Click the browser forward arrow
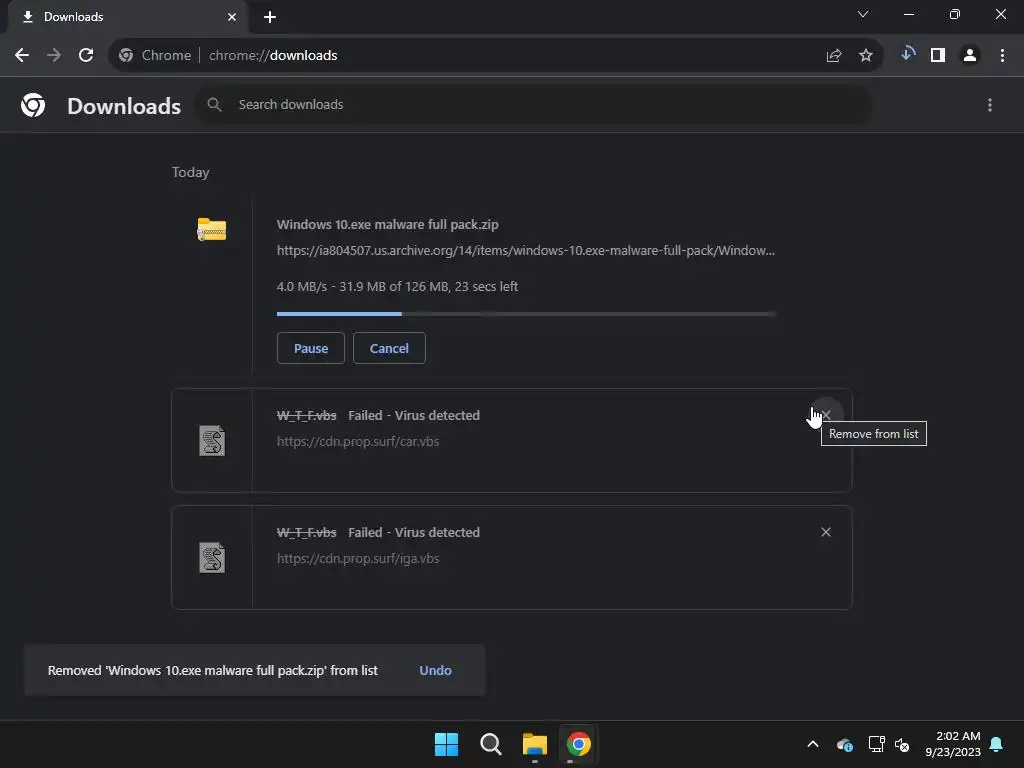 [x=54, y=56]
